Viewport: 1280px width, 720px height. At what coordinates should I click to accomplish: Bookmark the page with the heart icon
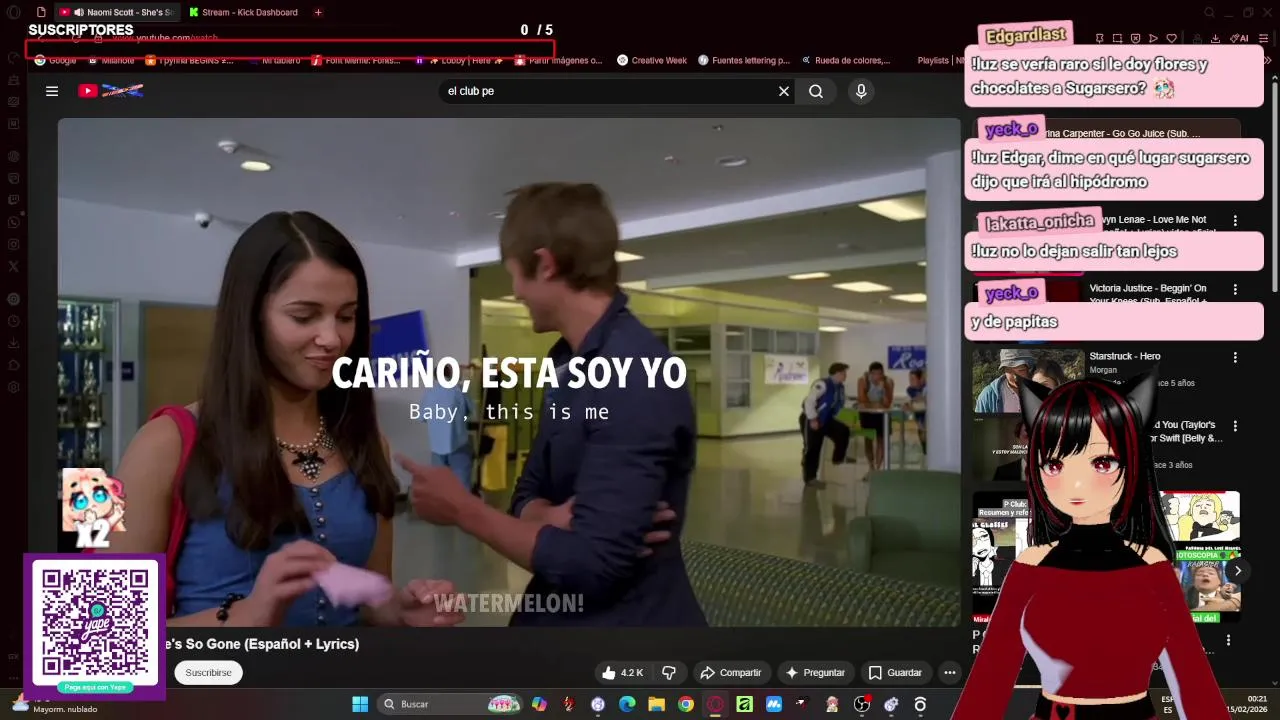(x=1171, y=38)
